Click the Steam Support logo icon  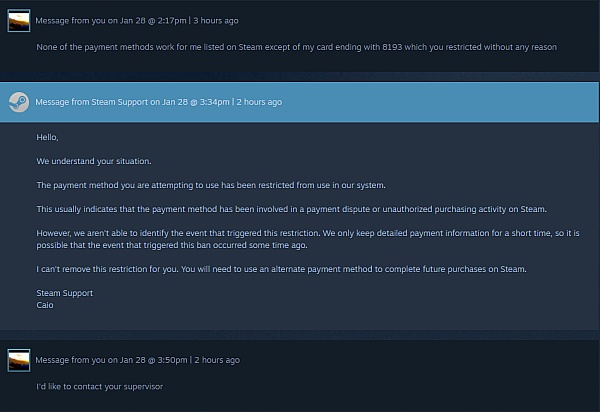[19, 102]
